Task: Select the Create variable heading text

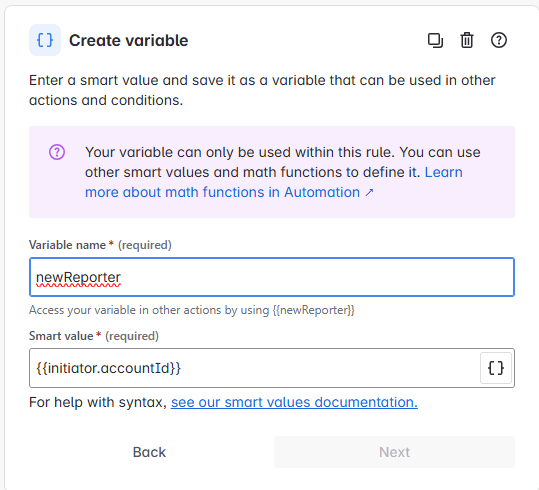Action: (x=129, y=41)
